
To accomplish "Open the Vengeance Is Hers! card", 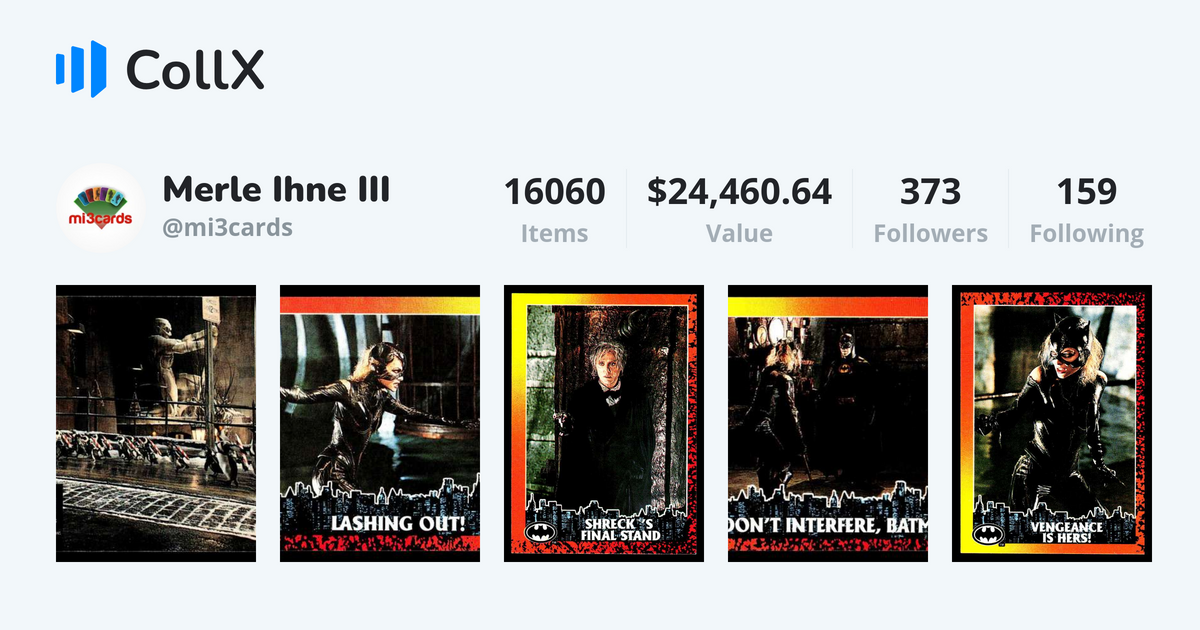I will [1052, 423].
